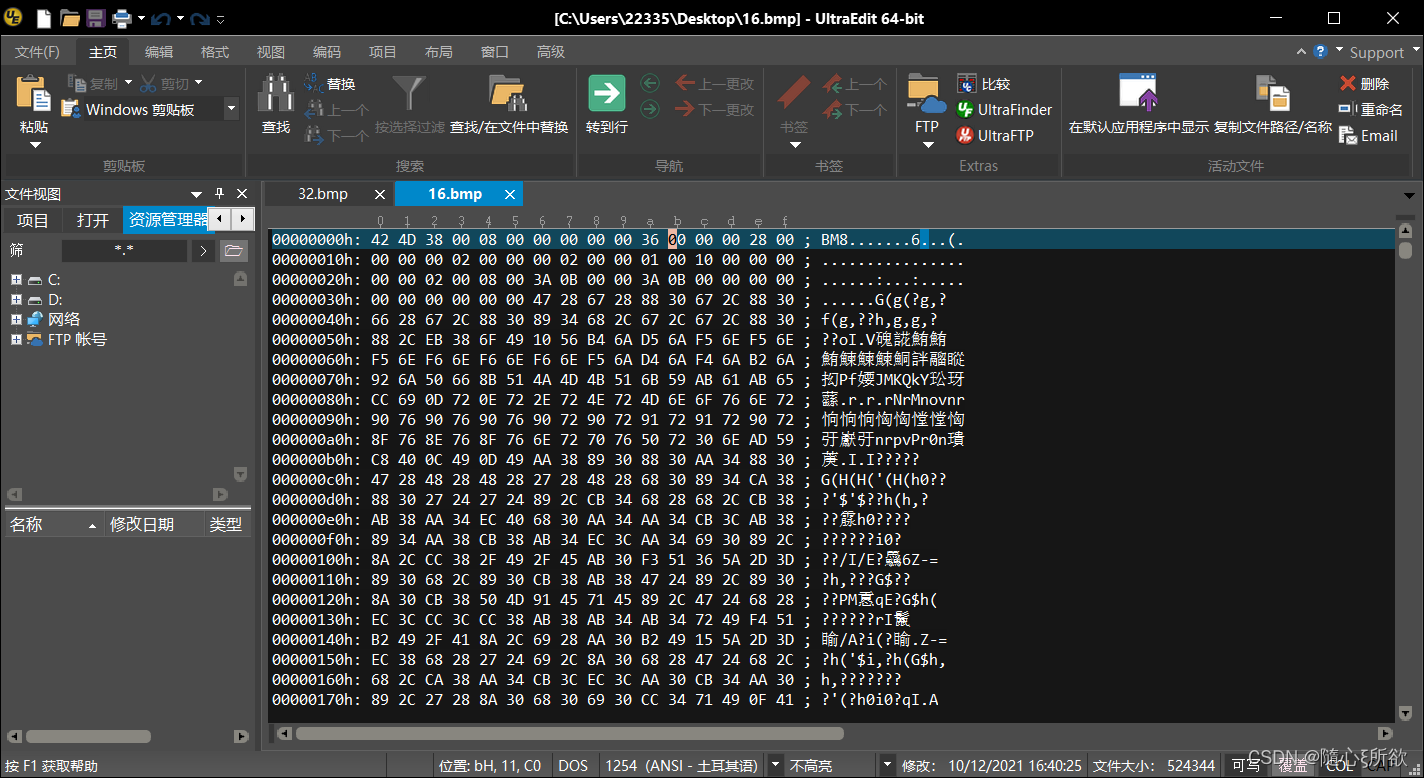The height and width of the screenshot is (778, 1424).
Task: Save the file with the floppy disk icon
Action: 96,18
